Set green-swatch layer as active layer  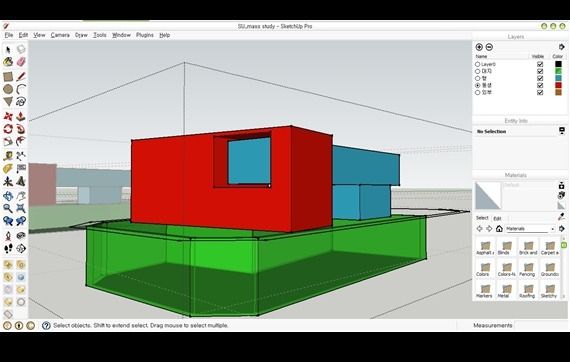click(478, 71)
